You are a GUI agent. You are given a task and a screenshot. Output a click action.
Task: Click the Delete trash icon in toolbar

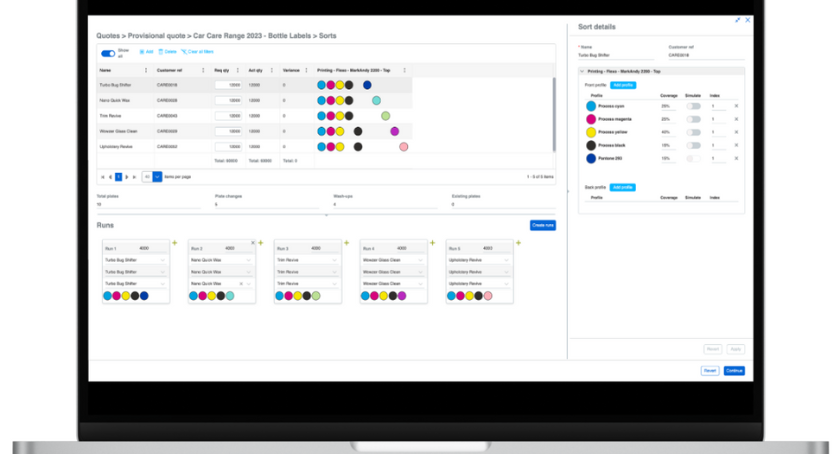click(x=161, y=52)
